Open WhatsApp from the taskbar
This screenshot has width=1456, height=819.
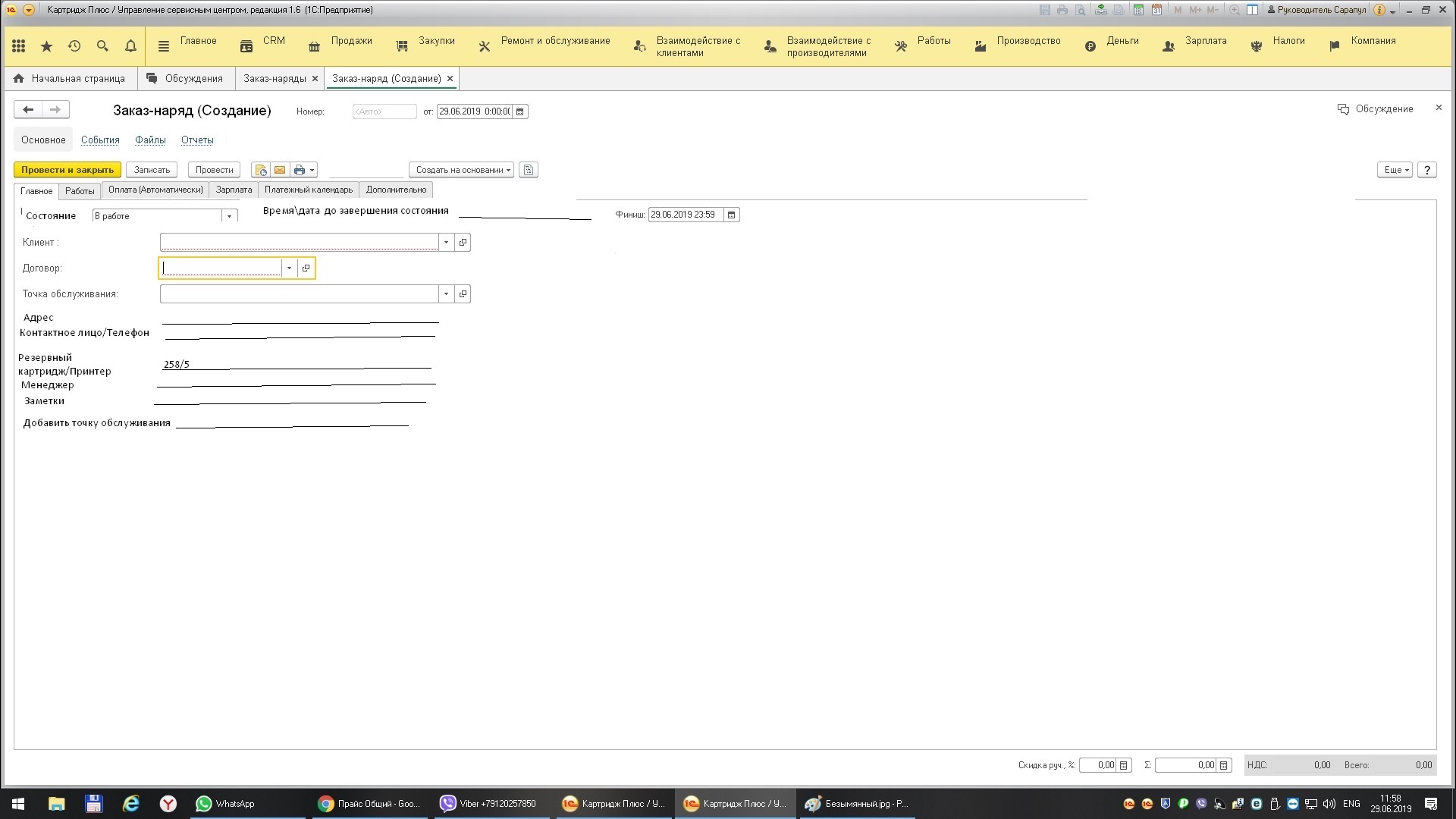pyautogui.click(x=225, y=804)
